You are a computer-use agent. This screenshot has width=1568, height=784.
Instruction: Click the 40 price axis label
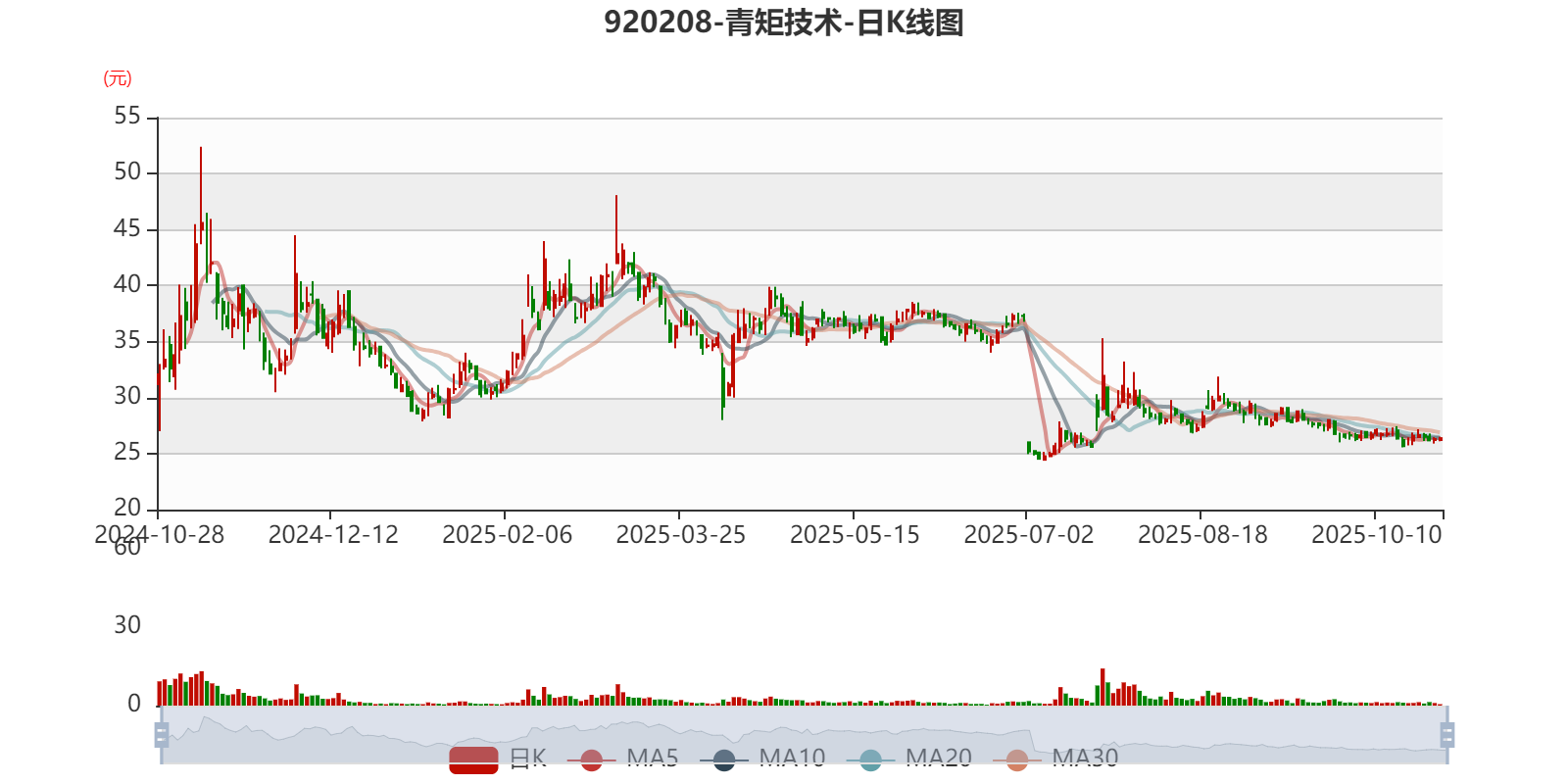127,284
